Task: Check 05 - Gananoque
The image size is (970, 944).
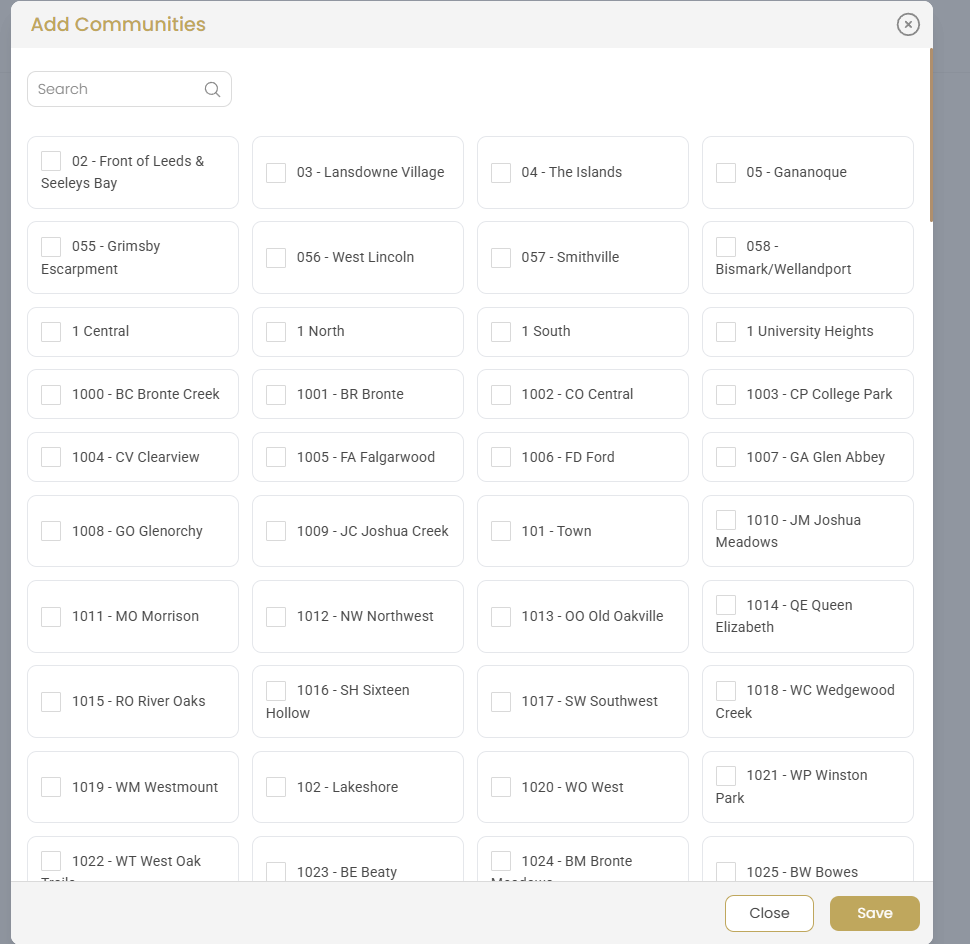Action: pos(726,172)
